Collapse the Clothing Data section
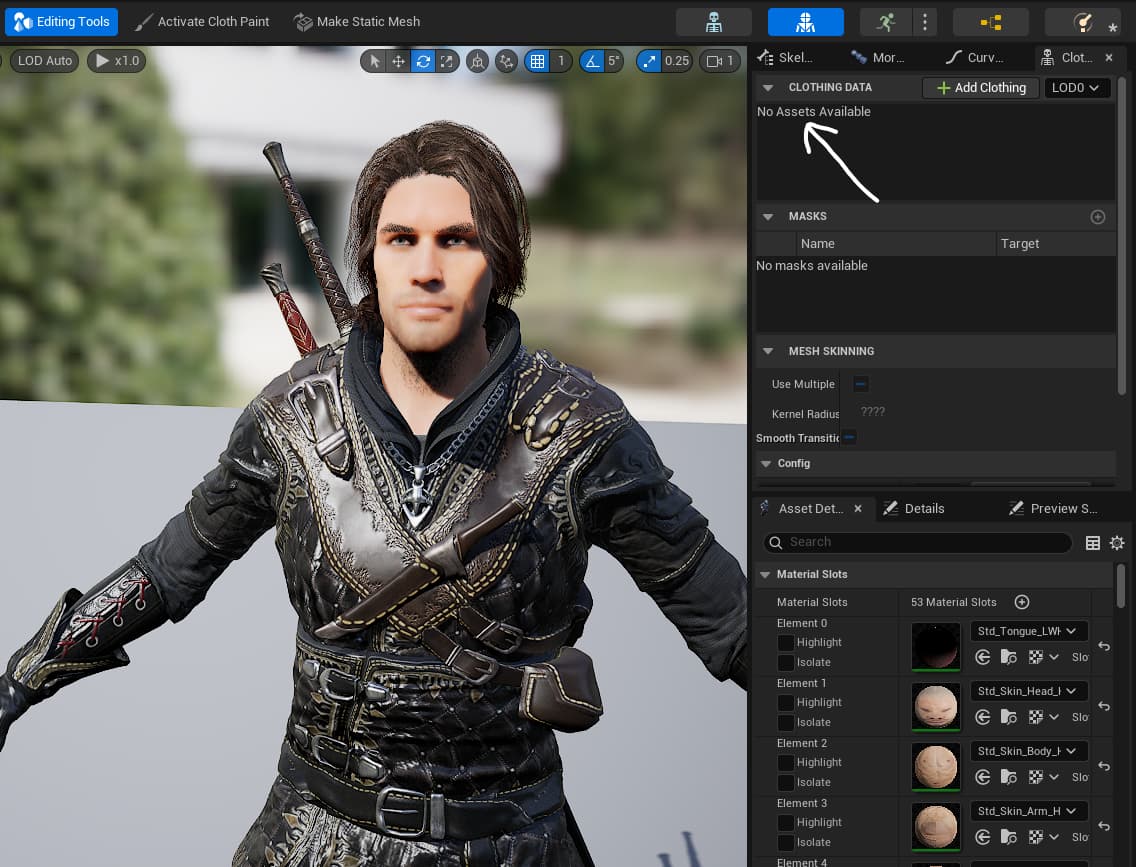The height and width of the screenshot is (867, 1136). tap(768, 88)
